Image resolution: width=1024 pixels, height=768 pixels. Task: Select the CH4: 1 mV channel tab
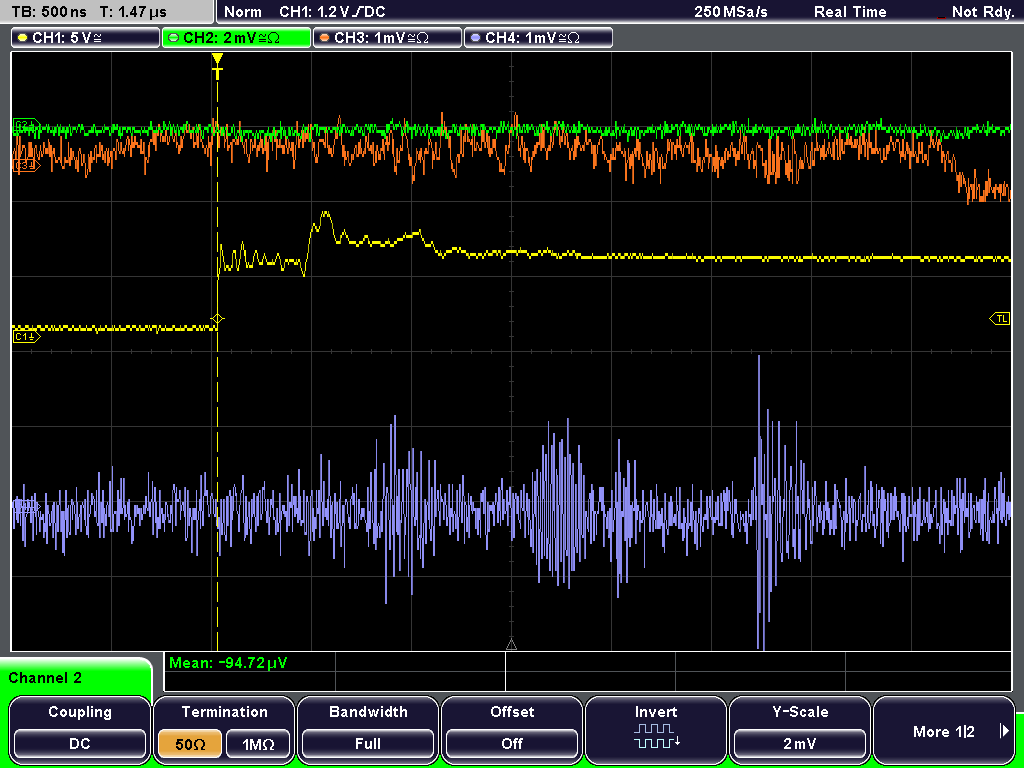(x=538, y=37)
